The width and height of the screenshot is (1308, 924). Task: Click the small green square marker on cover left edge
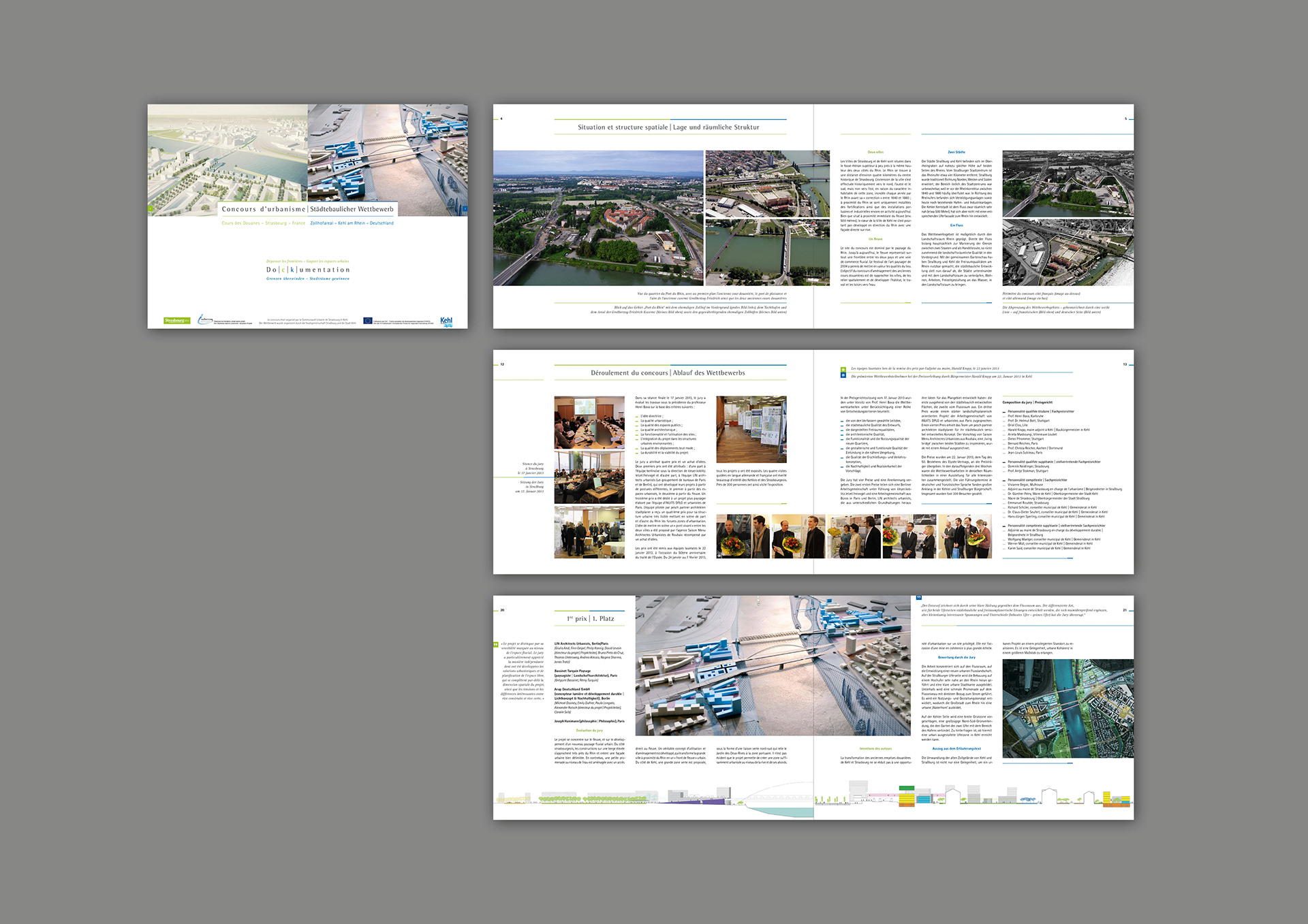click(x=151, y=209)
